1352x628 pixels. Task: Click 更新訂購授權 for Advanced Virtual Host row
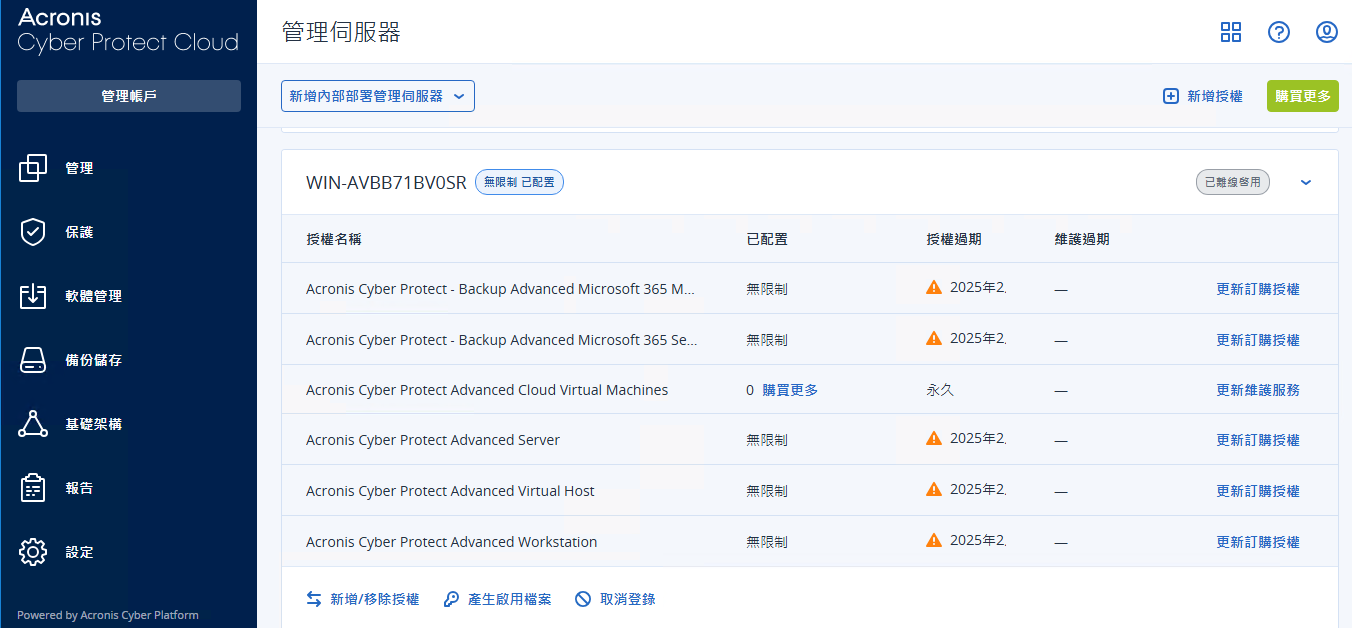(1258, 491)
